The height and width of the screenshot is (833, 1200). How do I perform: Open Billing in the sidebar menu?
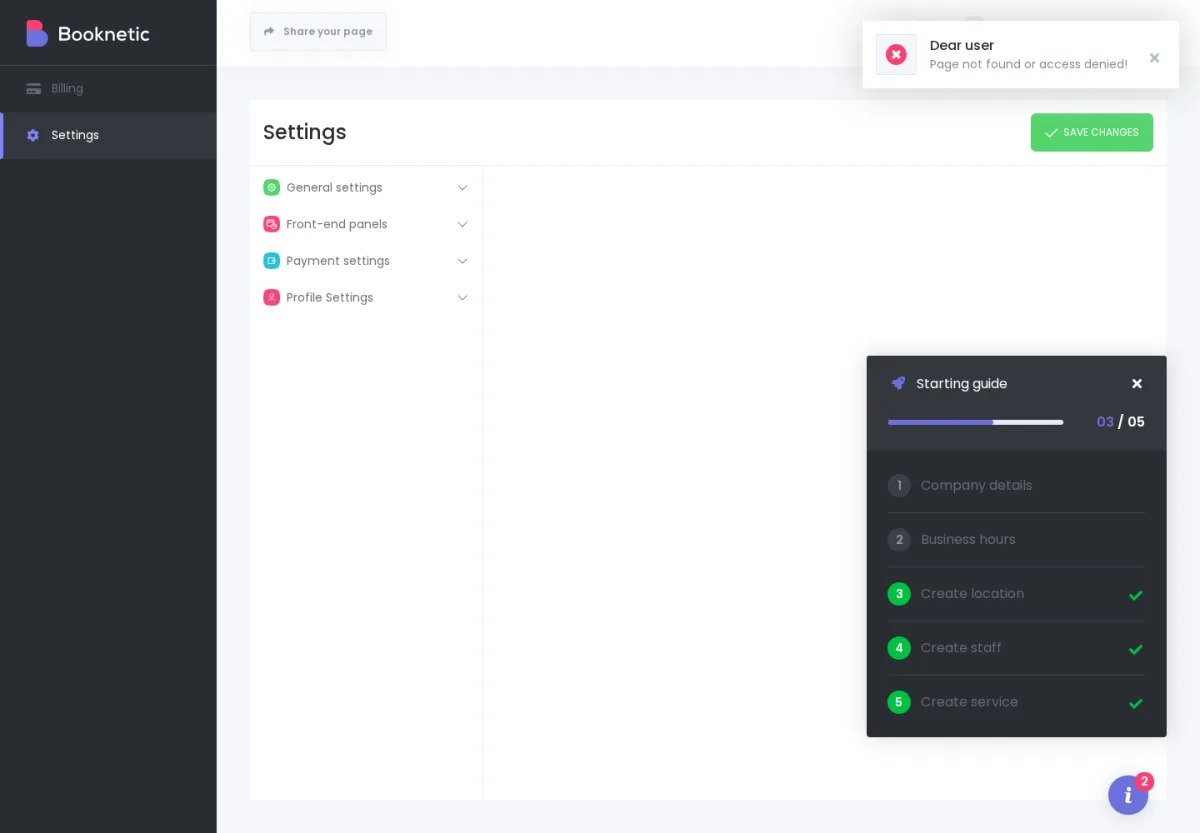(108, 89)
